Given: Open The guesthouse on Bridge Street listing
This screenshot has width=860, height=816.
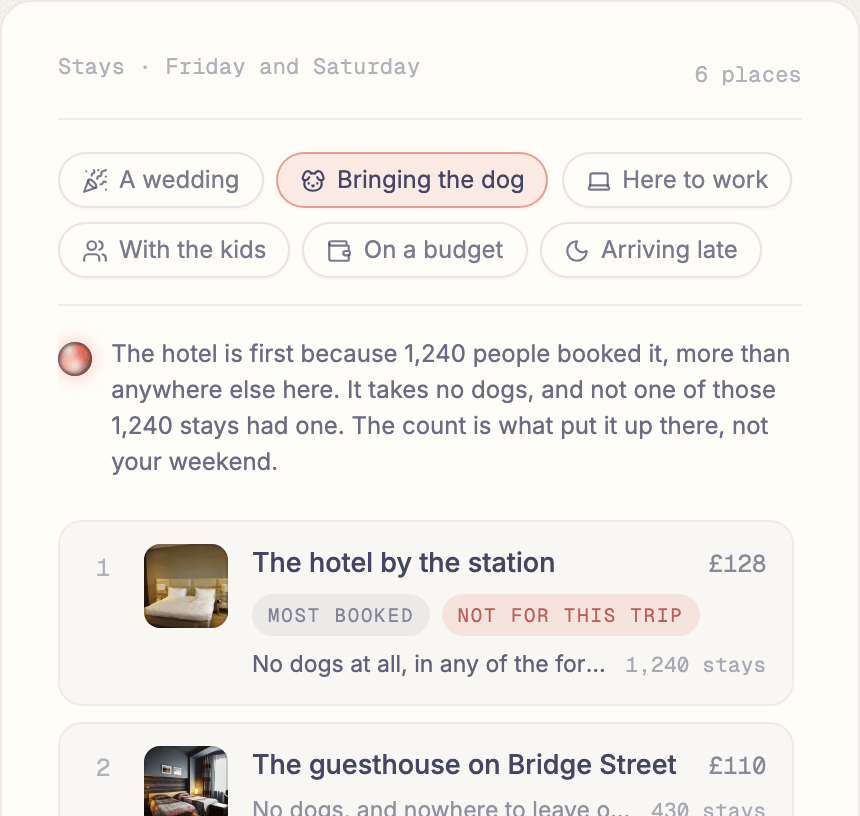Looking at the screenshot, I should pos(426,769).
